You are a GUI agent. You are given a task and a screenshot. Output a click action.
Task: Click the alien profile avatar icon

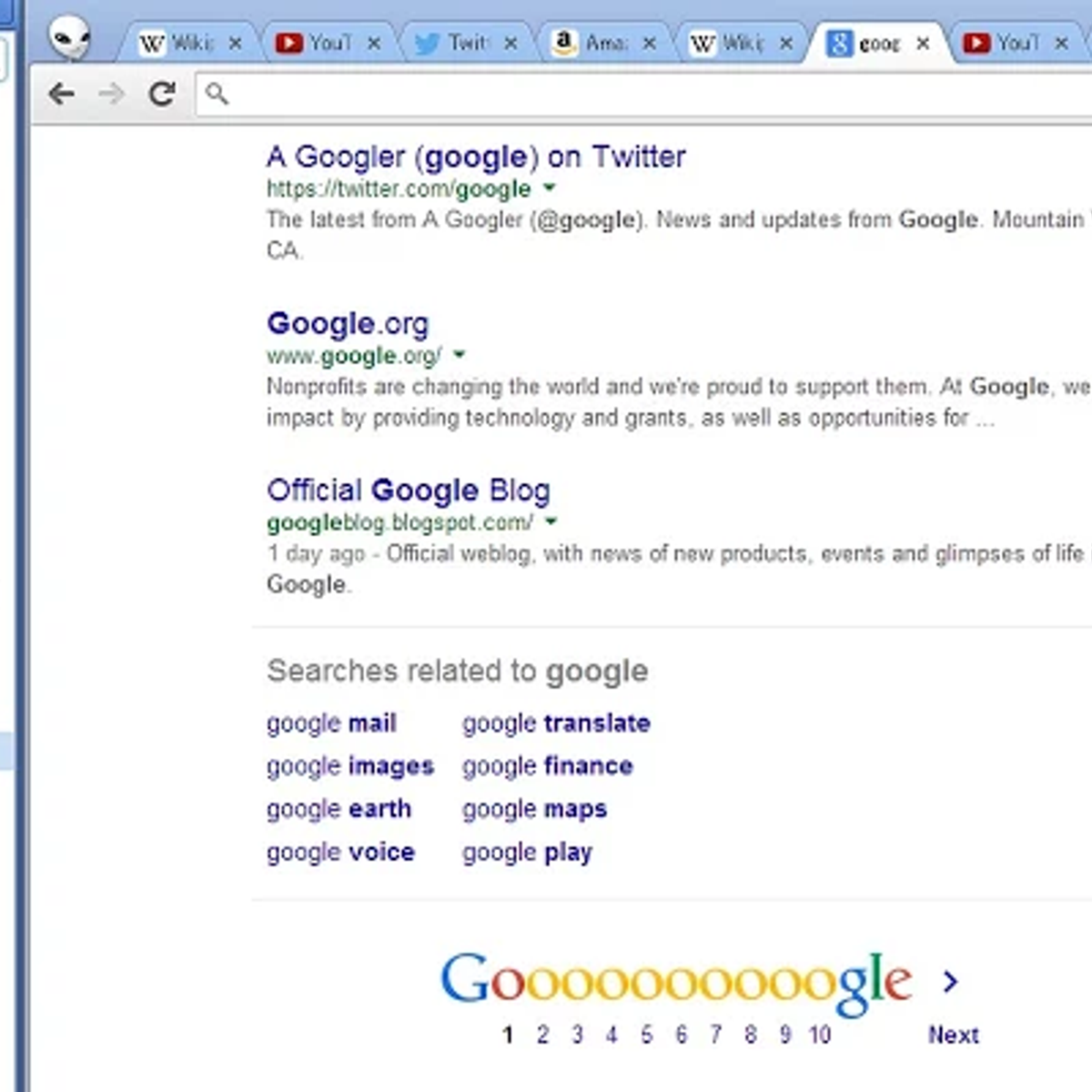pos(69,38)
